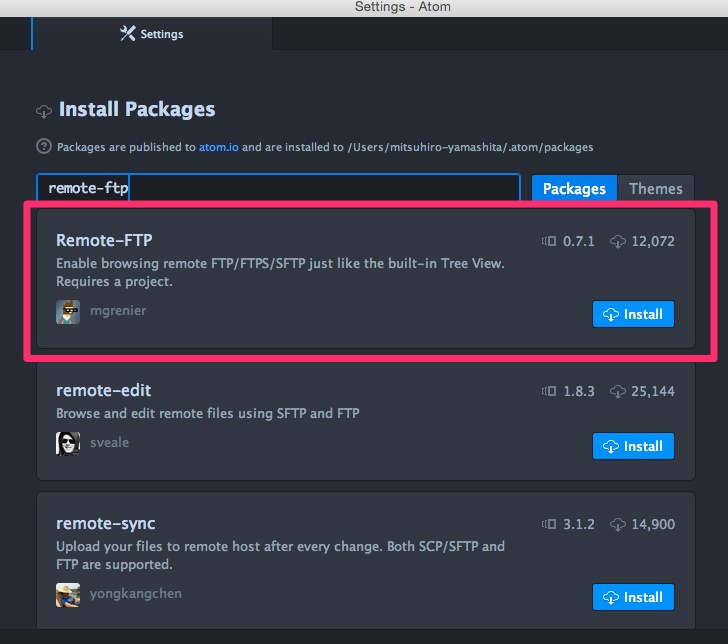Screen dimensions: 728x644
Task: Install the Remote-FTP package
Action: pos(633,314)
